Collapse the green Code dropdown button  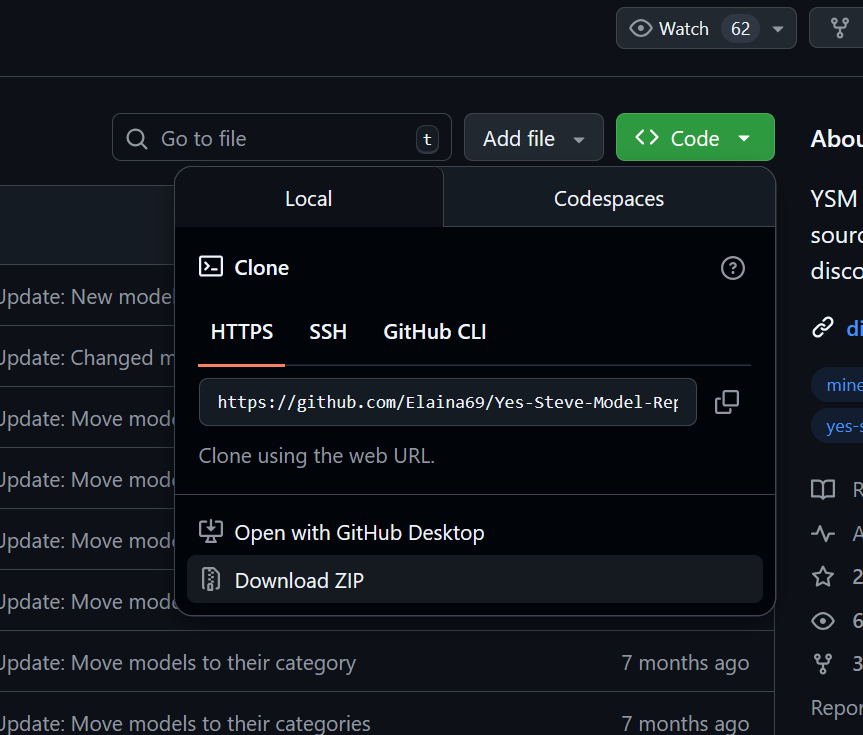point(695,138)
